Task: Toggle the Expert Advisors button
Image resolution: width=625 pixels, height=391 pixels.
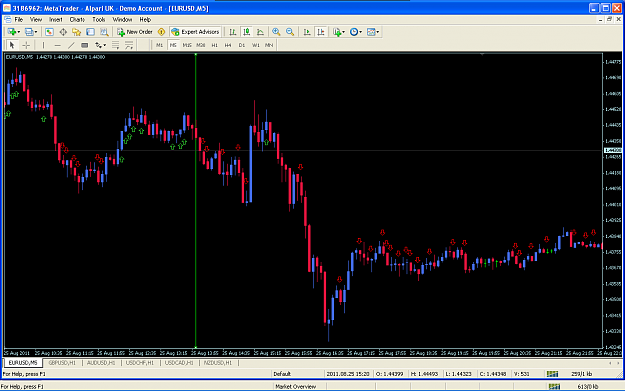Action: pyautogui.click(x=195, y=32)
